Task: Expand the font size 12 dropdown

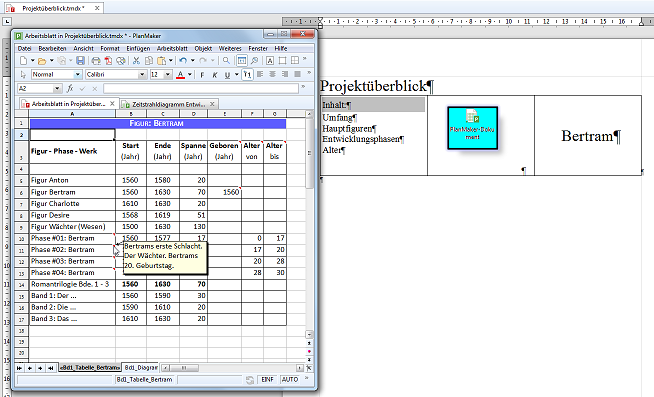Action: 168,75
